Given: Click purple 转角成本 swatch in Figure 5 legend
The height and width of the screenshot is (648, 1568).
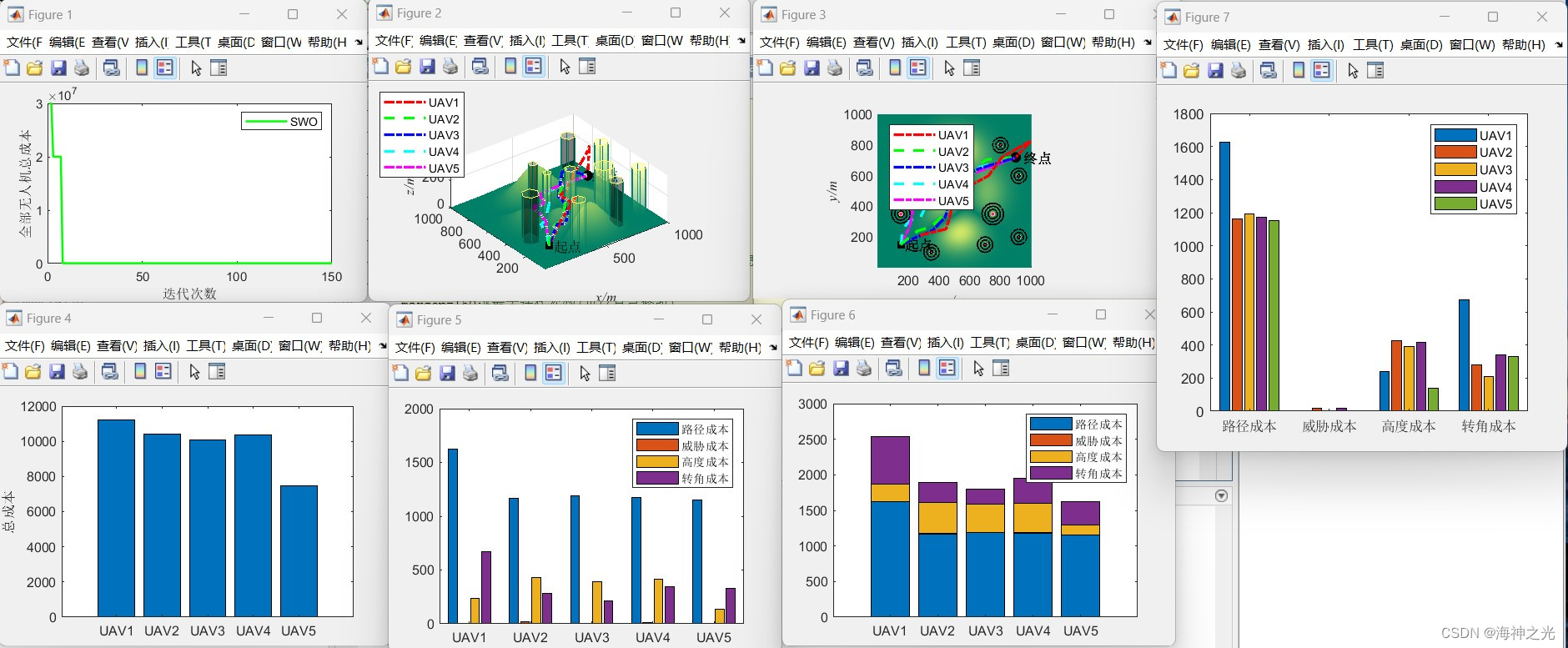Looking at the screenshot, I should (657, 478).
